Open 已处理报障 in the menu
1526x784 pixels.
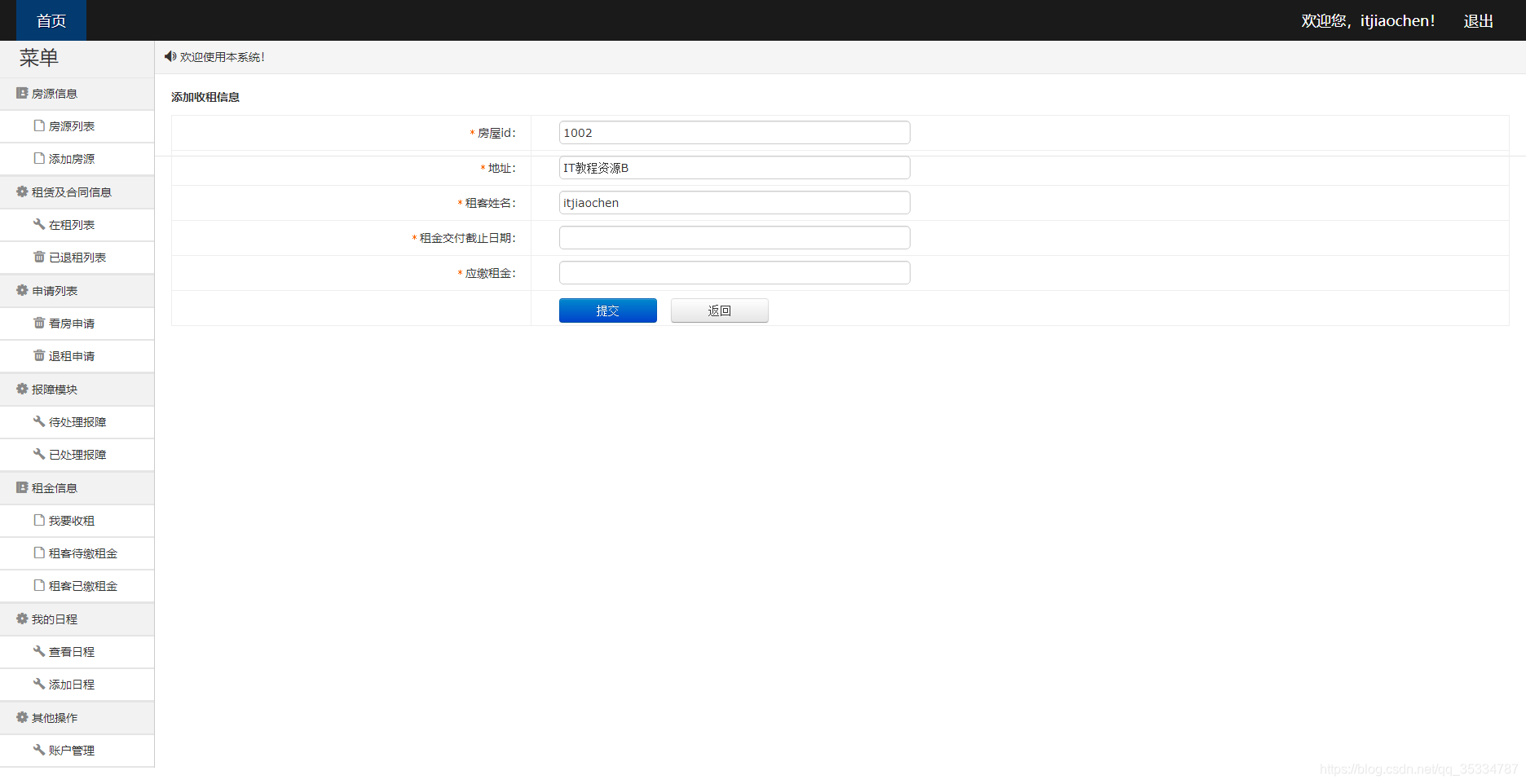(x=77, y=455)
